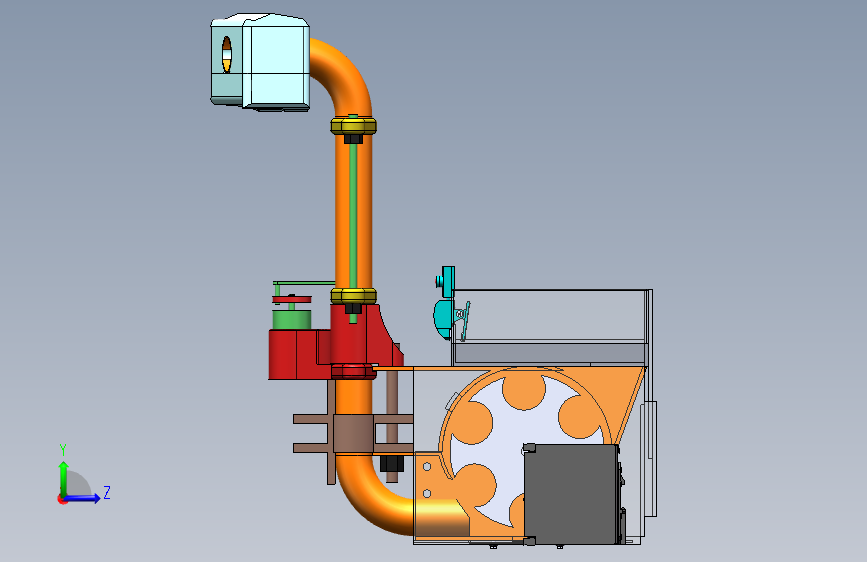
Task: Select the light blue outlet box at top
Action: [x=259, y=61]
